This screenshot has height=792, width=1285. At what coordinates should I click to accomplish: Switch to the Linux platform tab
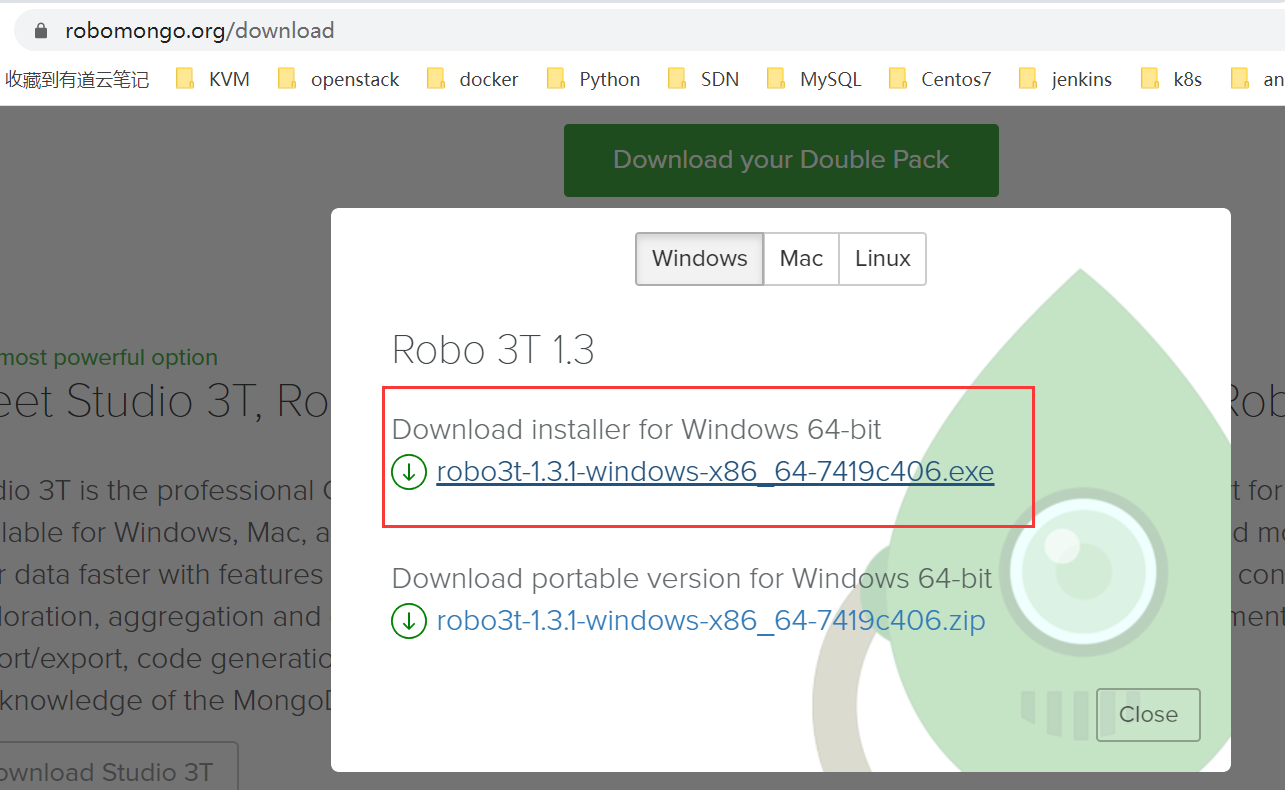[882, 259]
